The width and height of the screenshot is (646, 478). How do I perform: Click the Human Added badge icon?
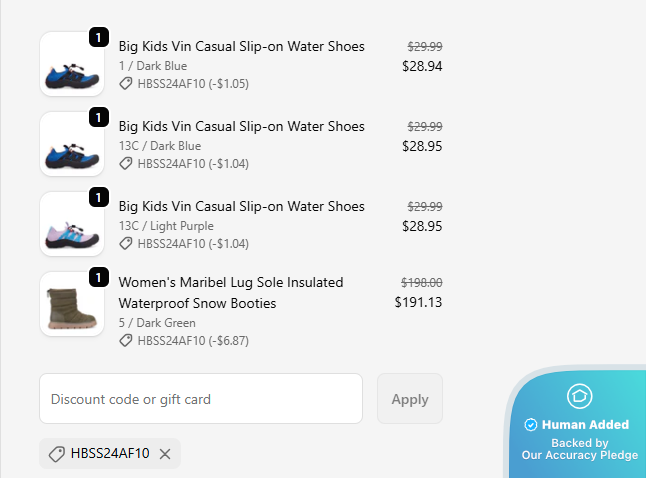(579, 397)
